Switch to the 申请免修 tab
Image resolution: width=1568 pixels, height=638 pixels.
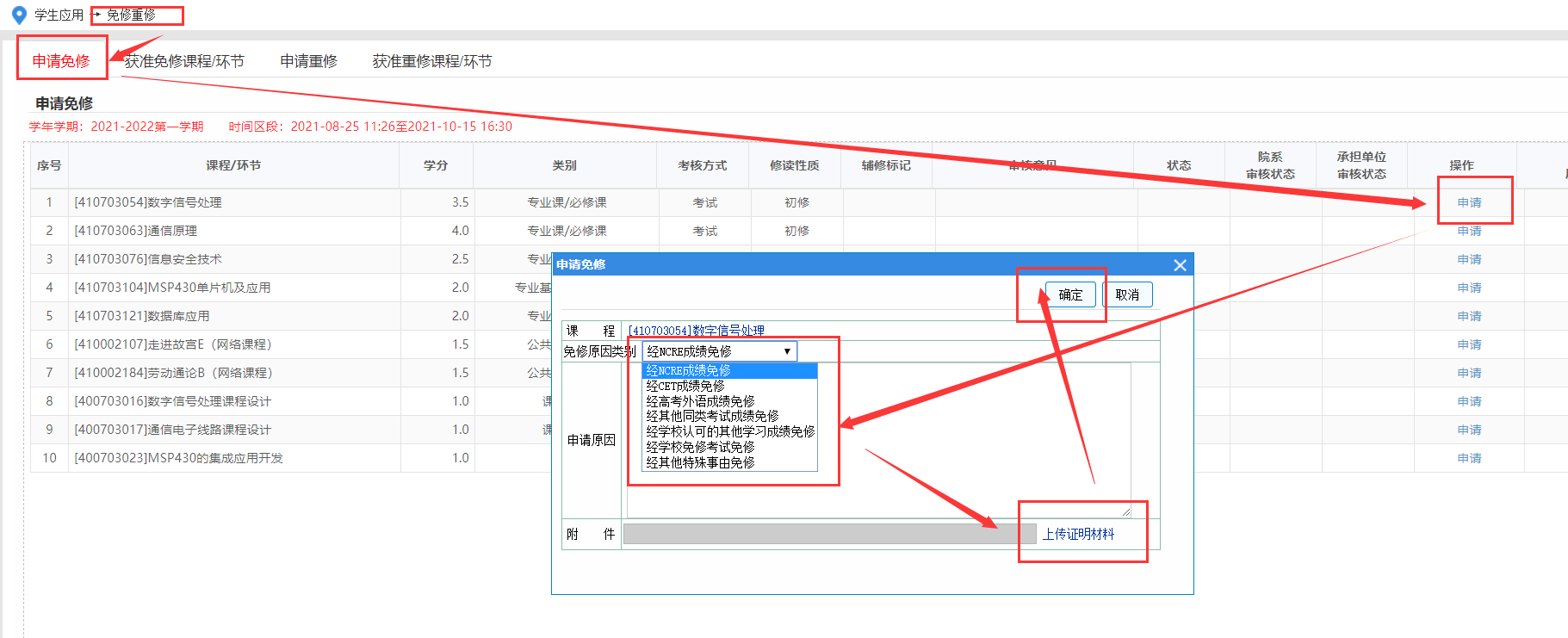pos(61,61)
